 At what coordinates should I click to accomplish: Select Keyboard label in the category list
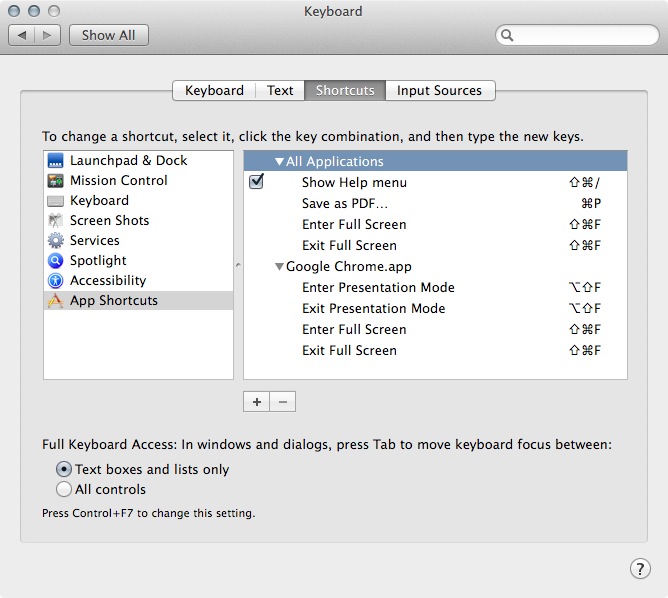pos(99,201)
